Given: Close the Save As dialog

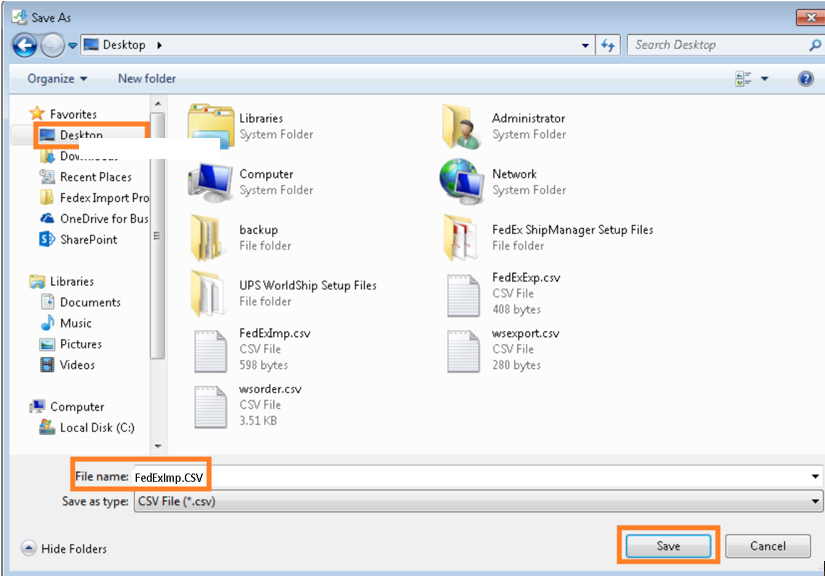Looking at the screenshot, I should click(x=810, y=17).
